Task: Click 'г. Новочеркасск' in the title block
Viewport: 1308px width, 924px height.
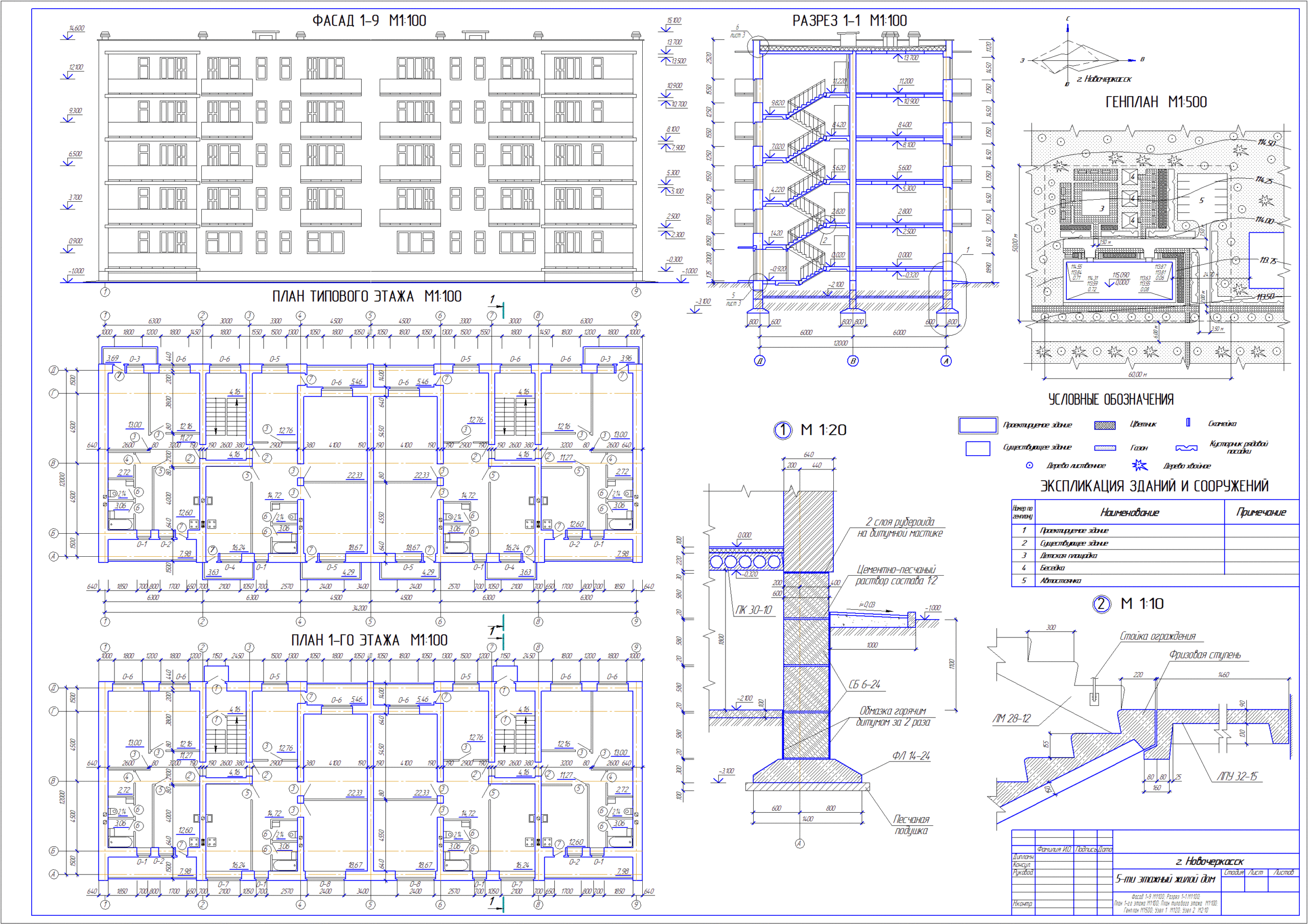Action: click(1210, 861)
